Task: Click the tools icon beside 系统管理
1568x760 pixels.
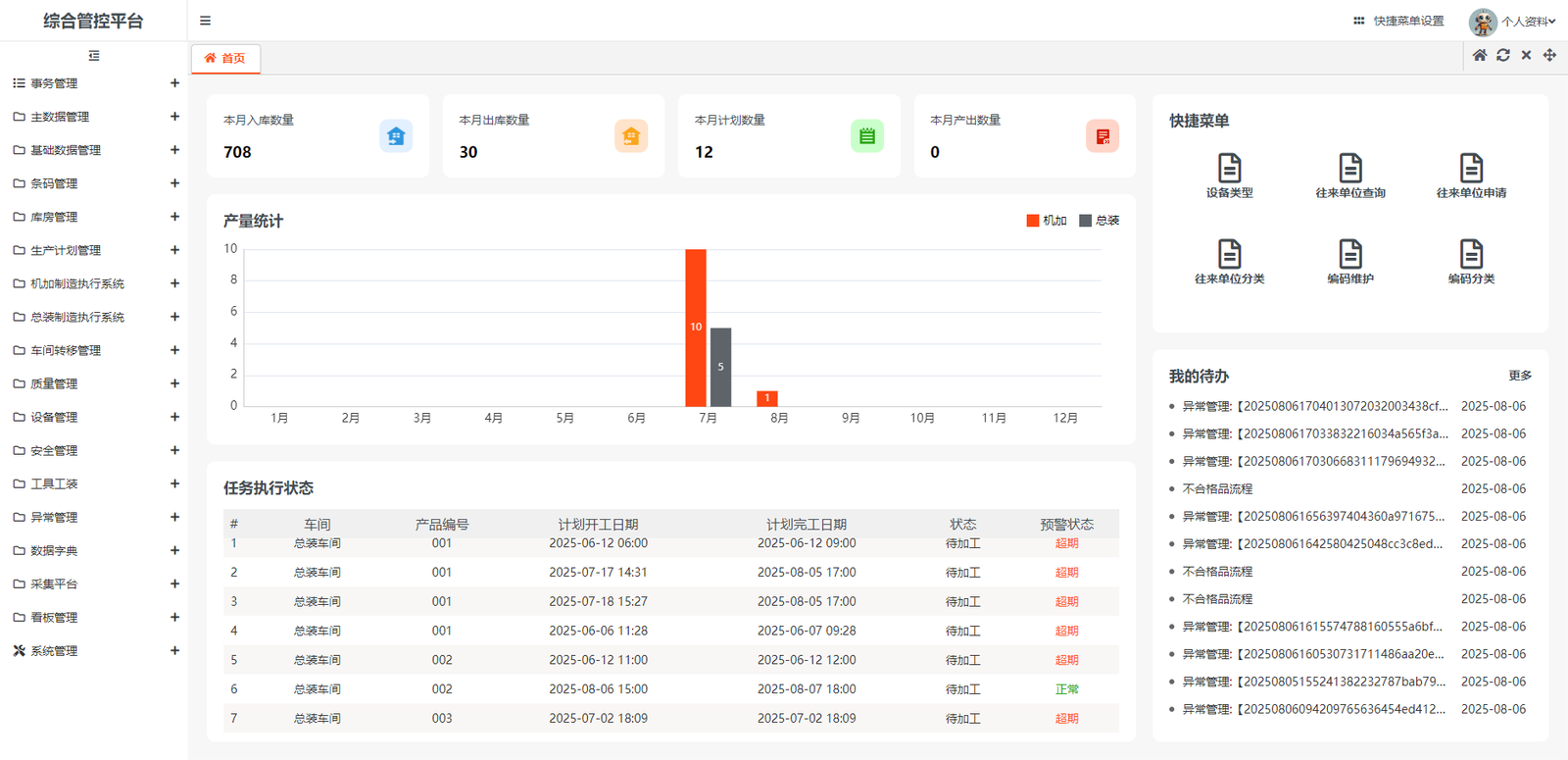Action: 19,650
